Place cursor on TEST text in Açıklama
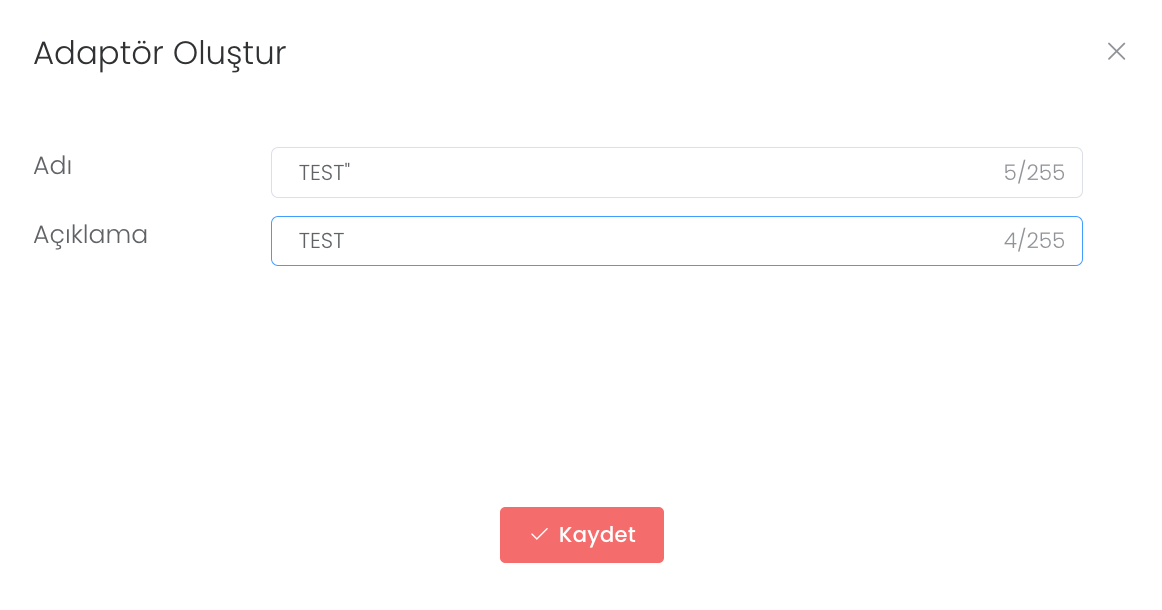 (321, 241)
